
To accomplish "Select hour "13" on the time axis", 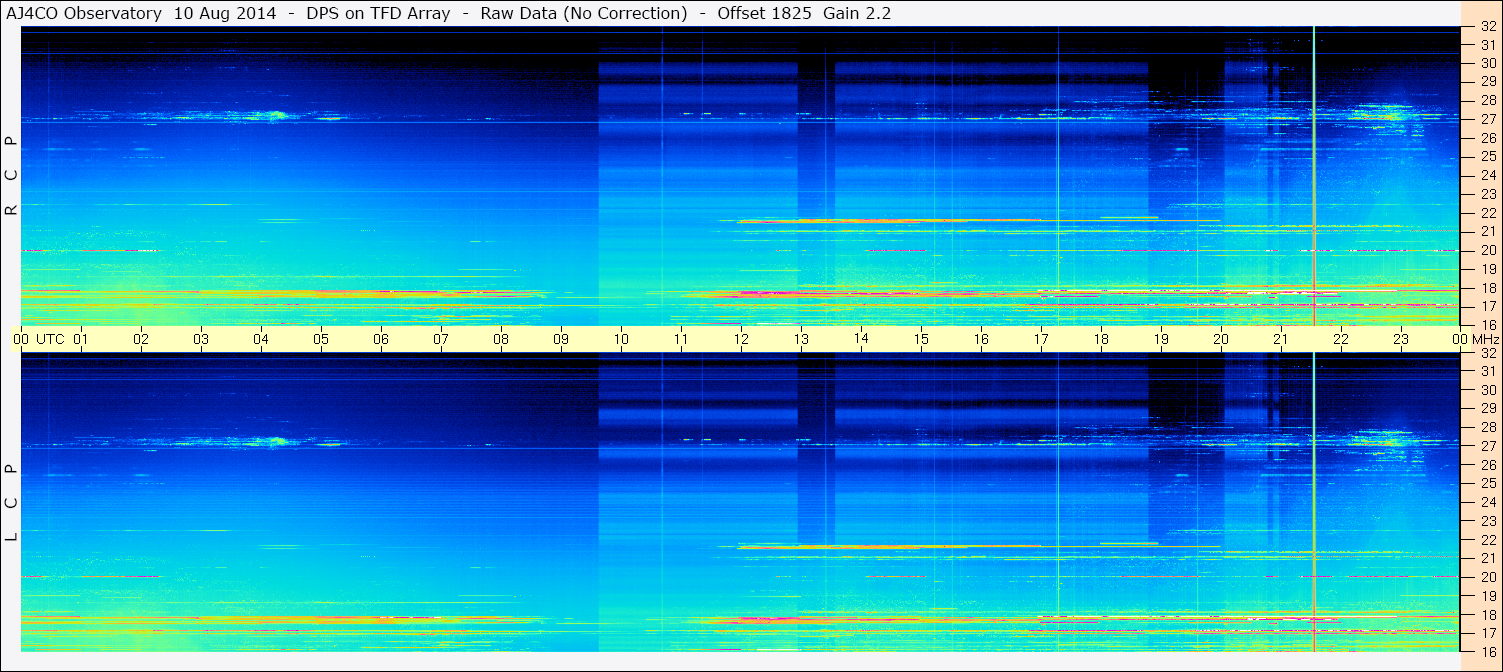I will click(x=801, y=339).
